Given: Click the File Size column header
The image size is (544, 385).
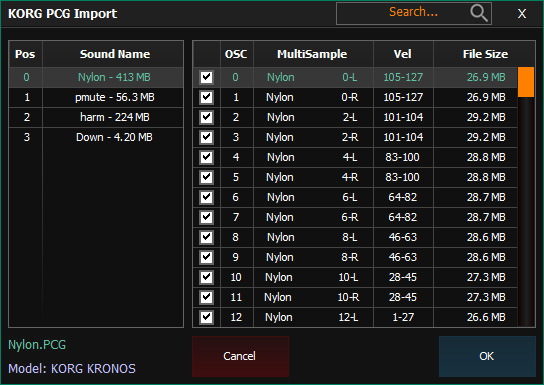Looking at the screenshot, I should click(x=485, y=54).
